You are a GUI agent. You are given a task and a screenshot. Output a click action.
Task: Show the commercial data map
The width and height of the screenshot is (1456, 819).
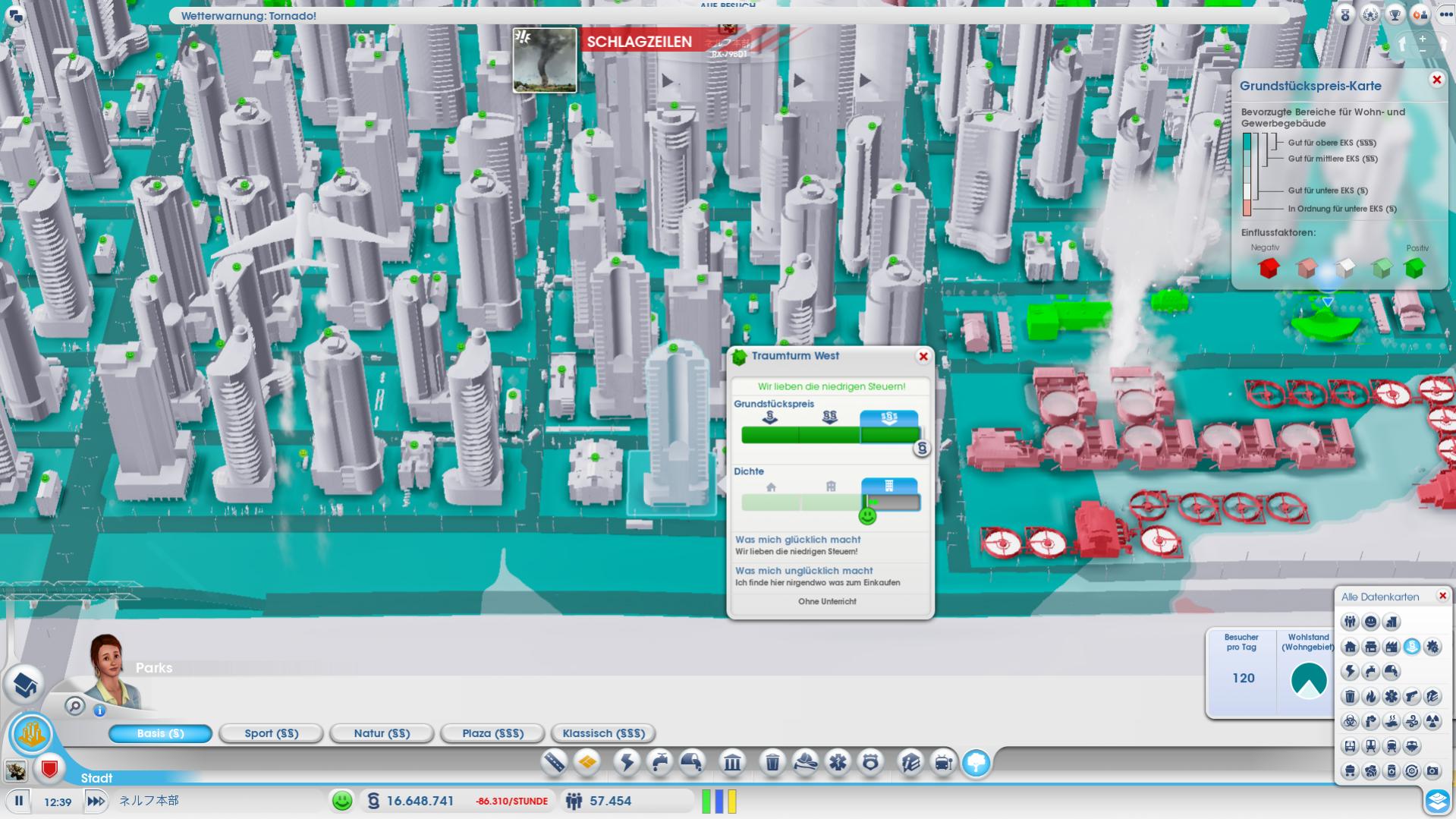click(x=1370, y=647)
